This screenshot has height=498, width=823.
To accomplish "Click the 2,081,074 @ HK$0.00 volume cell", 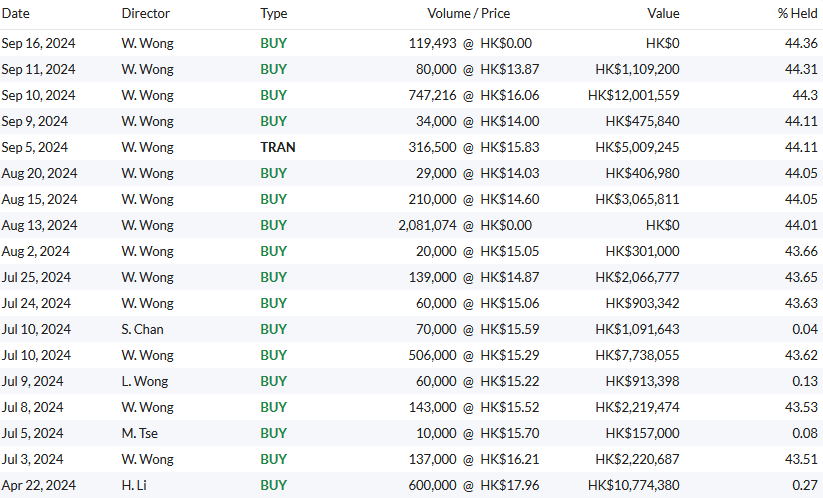I will (464, 225).
